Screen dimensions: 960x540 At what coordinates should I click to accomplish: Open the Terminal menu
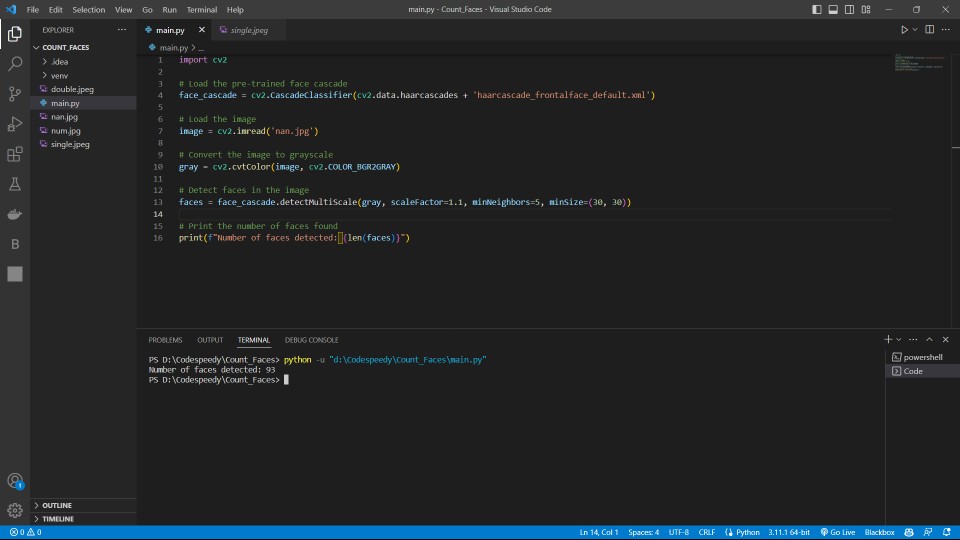pos(201,10)
